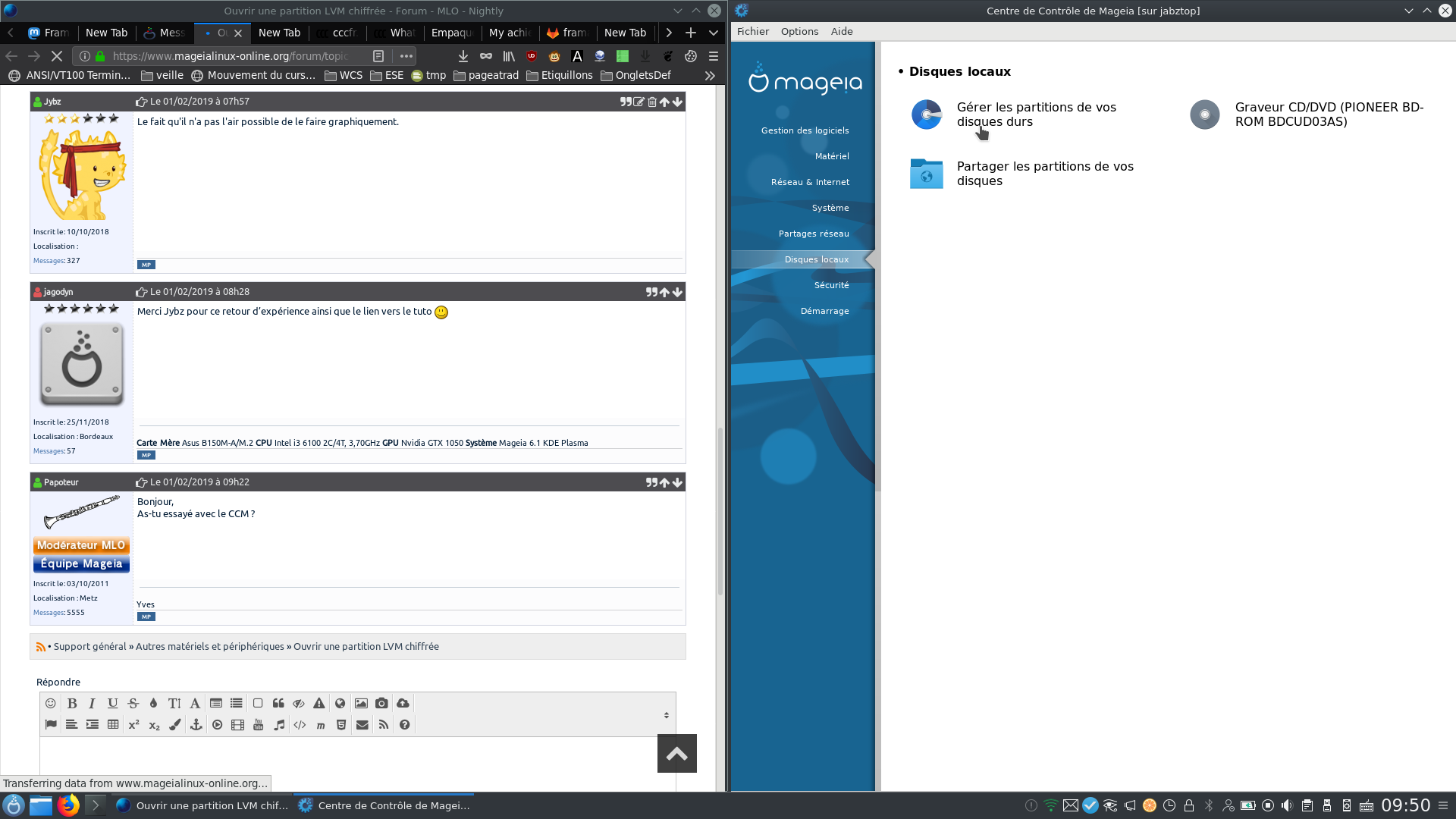Screen dimensions: 1456x819
Task: Click the scroll-to-top arrow button
Action: pyautogui.click(x=676, y=754)
